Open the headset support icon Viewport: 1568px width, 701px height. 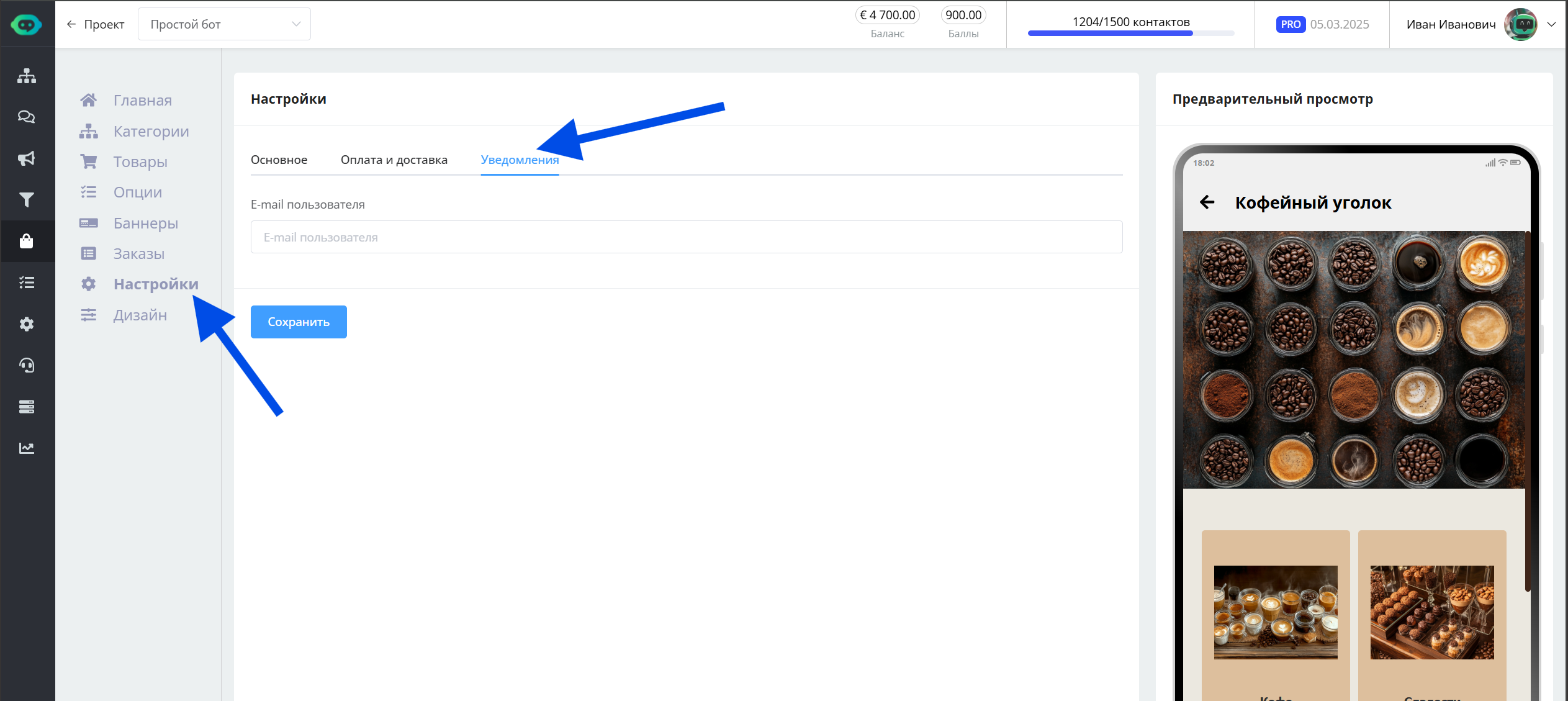pos(26,365)
